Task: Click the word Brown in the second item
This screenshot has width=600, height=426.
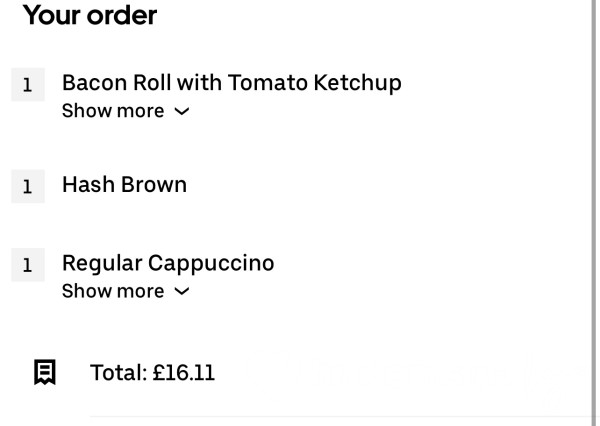Action: (154, 184)
